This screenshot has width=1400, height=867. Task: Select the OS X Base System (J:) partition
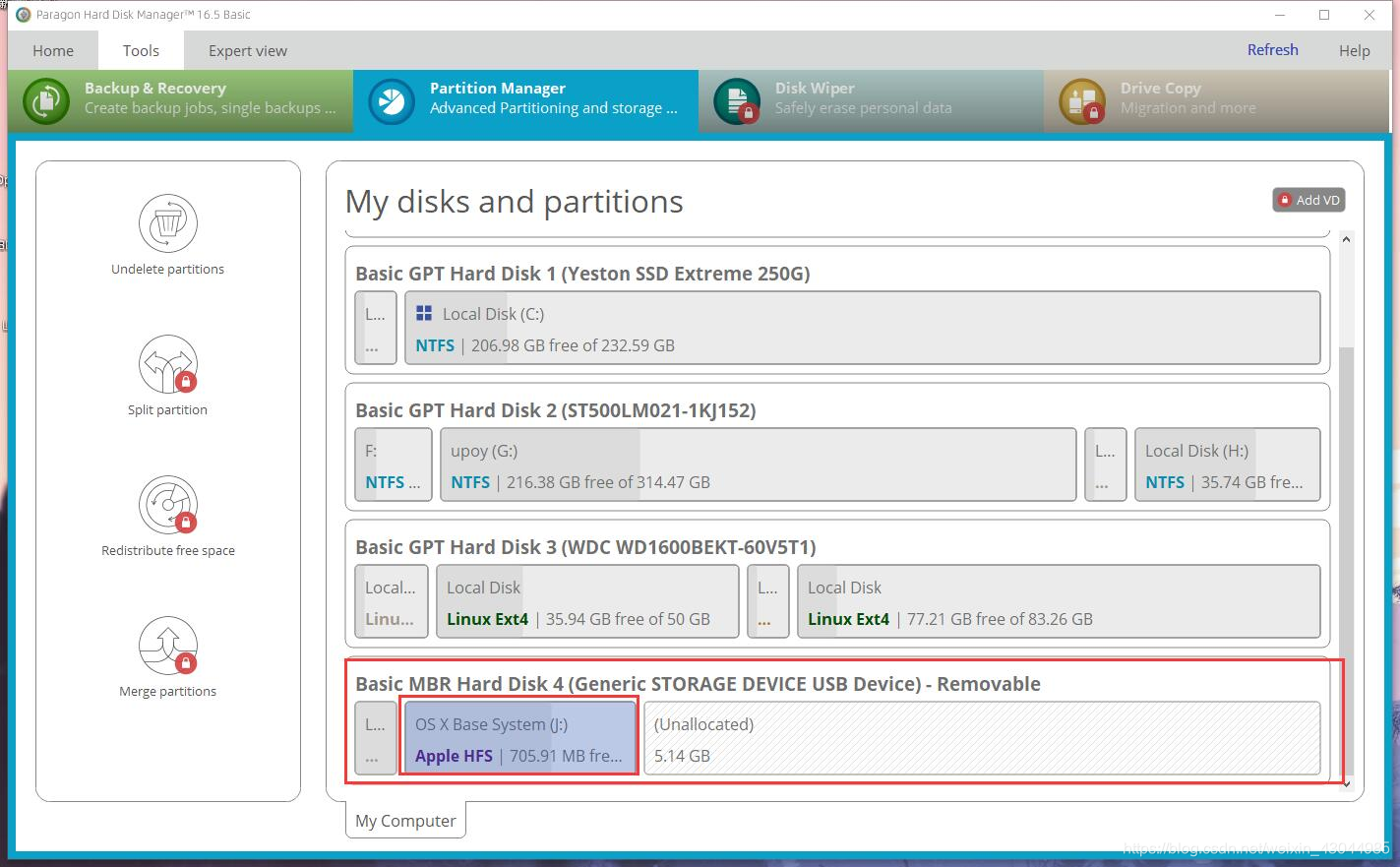click(519, 738)
